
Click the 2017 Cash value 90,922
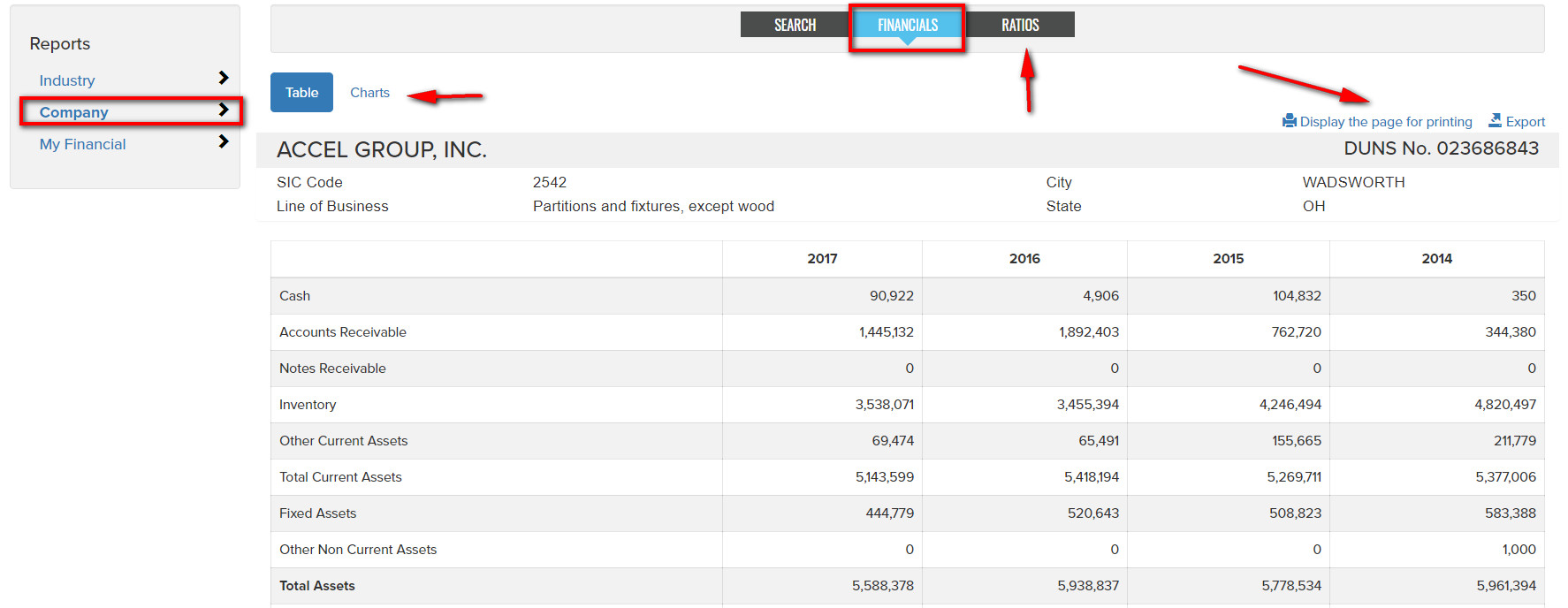891,296
